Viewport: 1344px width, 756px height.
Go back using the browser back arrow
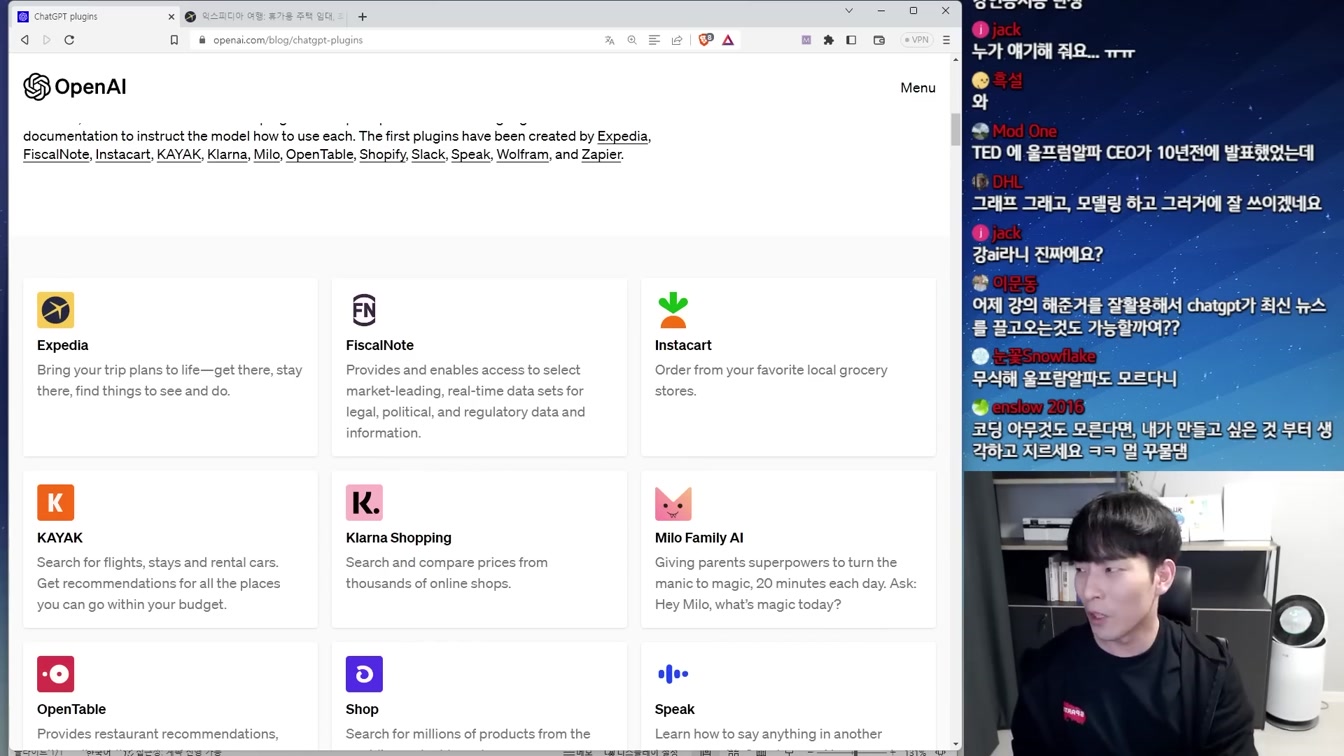click(25, 40)
